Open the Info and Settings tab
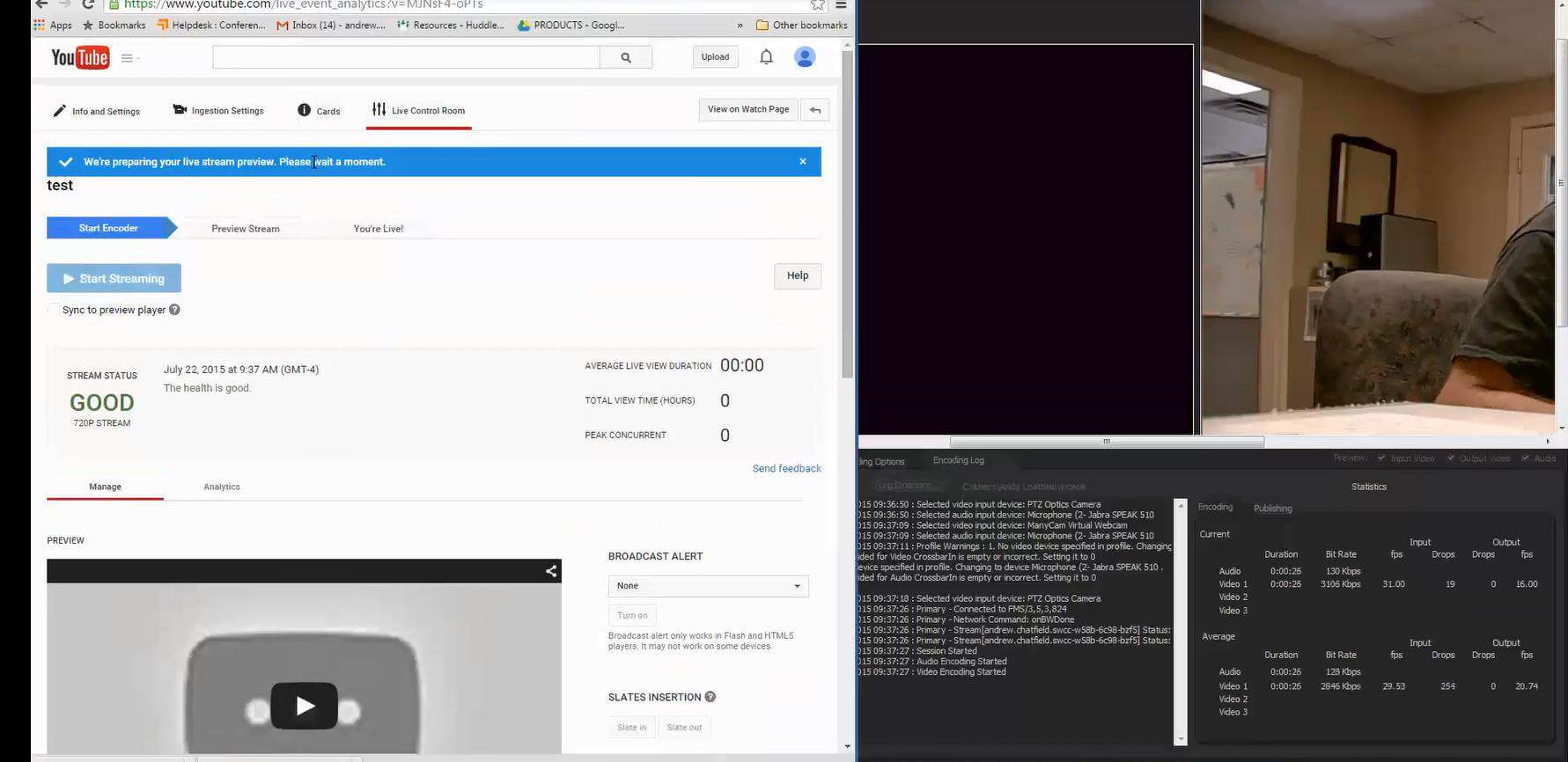This screenshot has height=762, width=1568. point(97,111)
